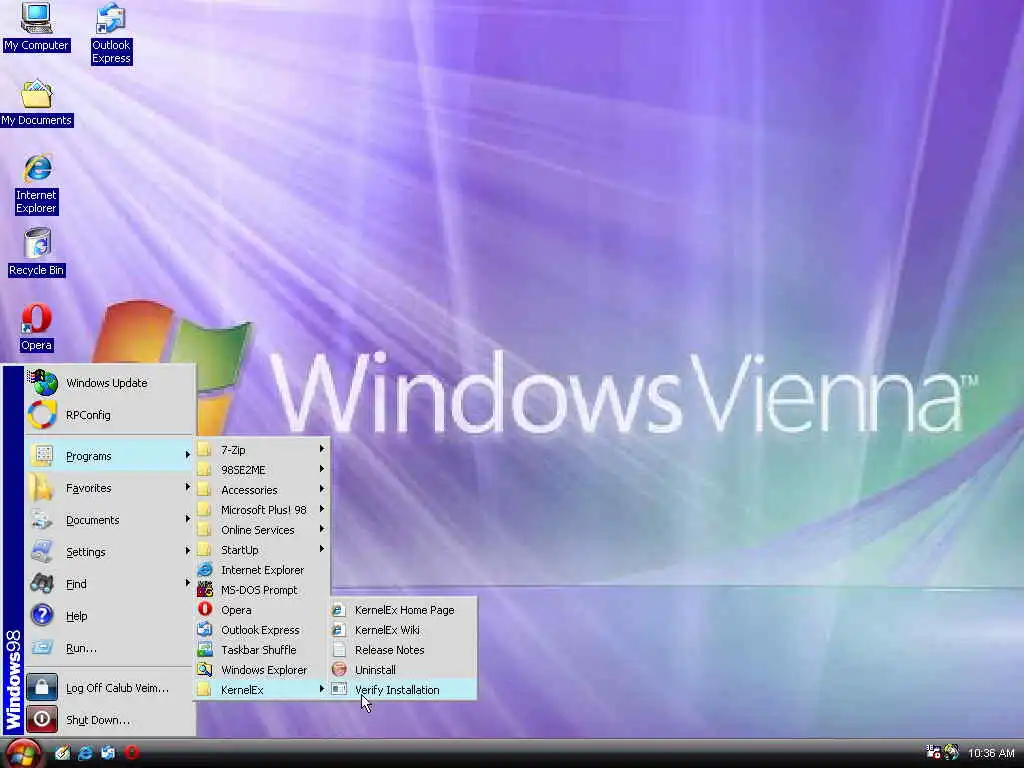
Task: Launch the Internet Explorer desktop icon
Action: click(37, 184)
